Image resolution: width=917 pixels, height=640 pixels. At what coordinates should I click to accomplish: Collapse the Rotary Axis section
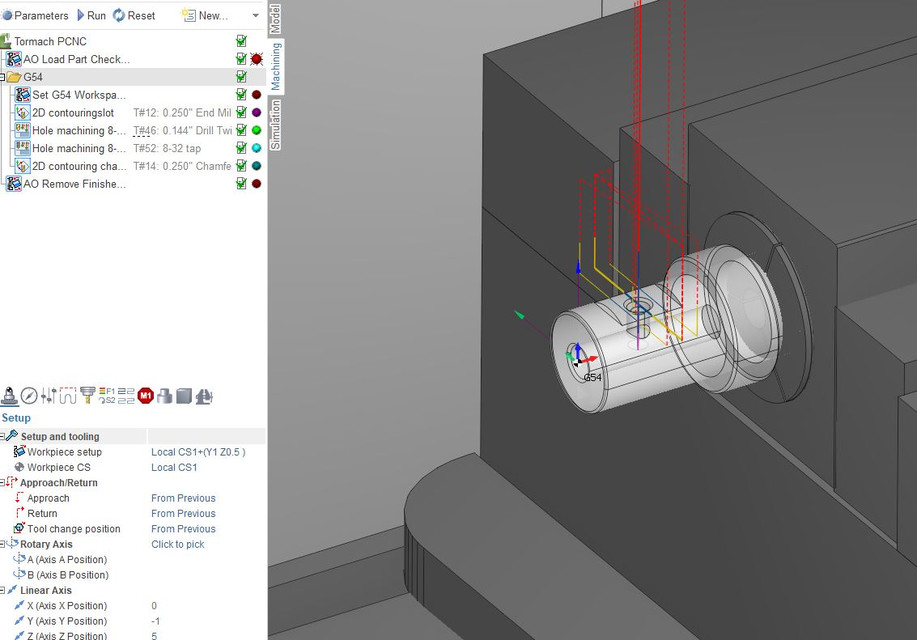click(x=4, y=544)
